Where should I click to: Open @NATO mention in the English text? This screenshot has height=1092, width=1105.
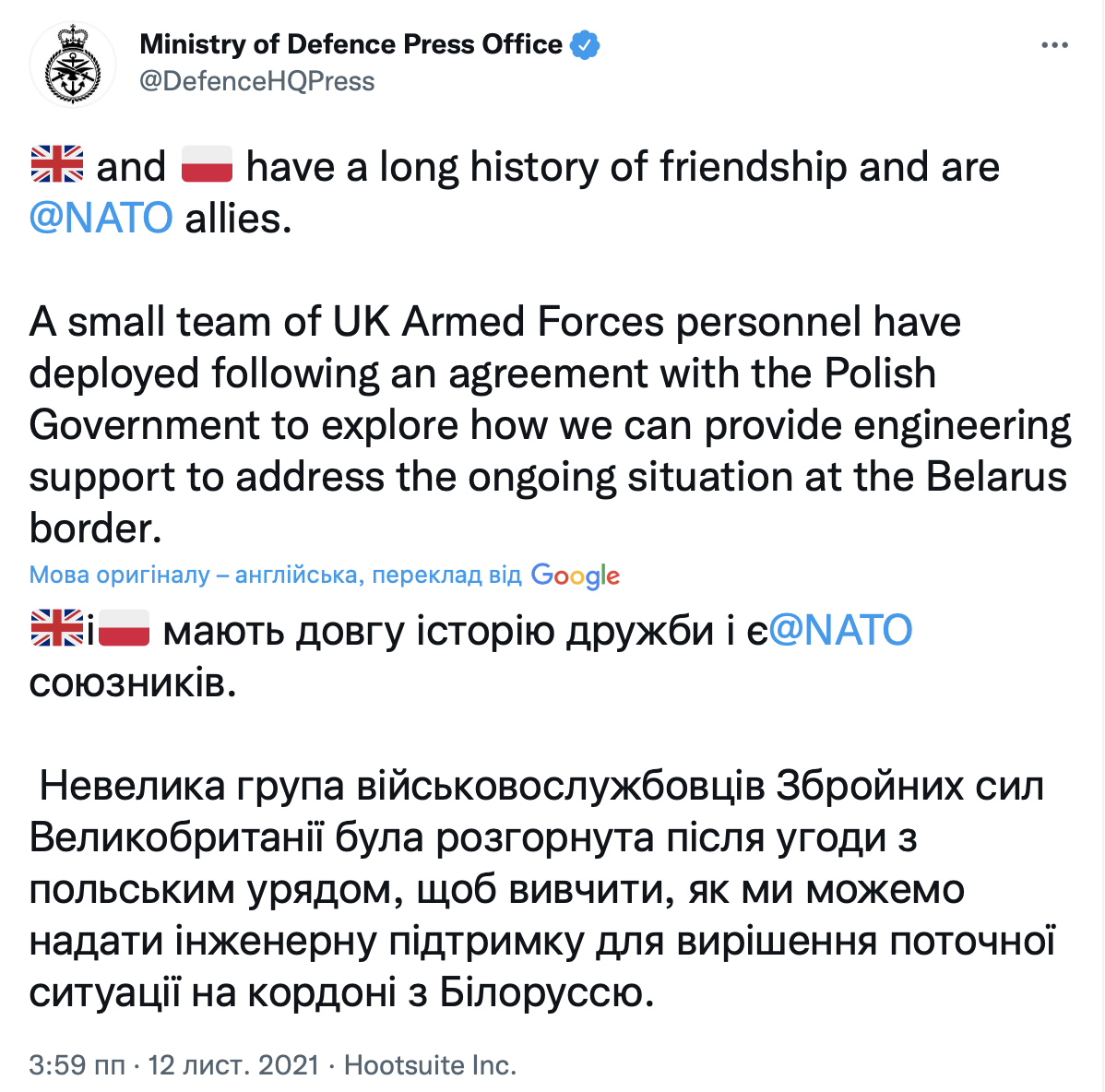click(101, 219)
